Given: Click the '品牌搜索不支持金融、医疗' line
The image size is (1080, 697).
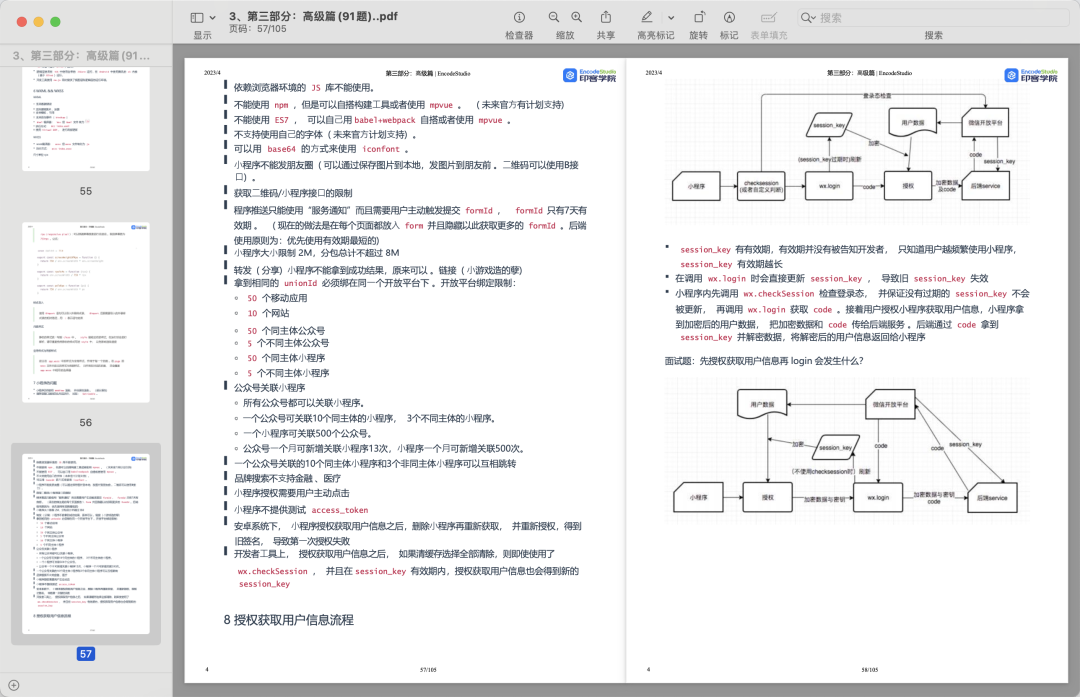Looking at the screenshot, I should [287, 478].
